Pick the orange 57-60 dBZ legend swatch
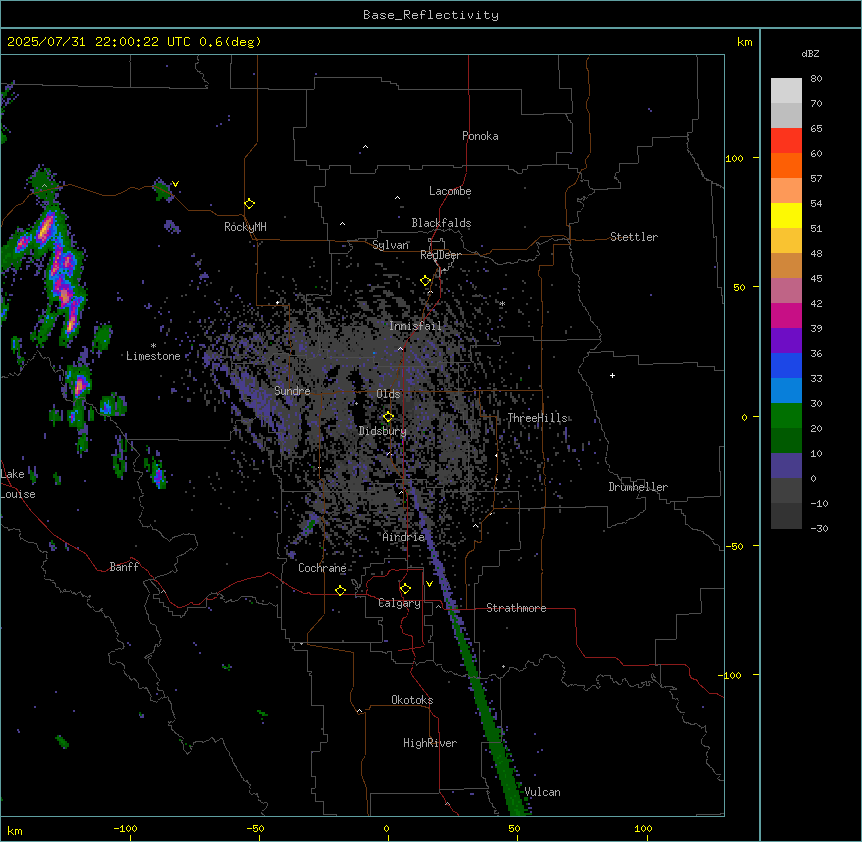 pyautogui.click(x=786, y=165)
